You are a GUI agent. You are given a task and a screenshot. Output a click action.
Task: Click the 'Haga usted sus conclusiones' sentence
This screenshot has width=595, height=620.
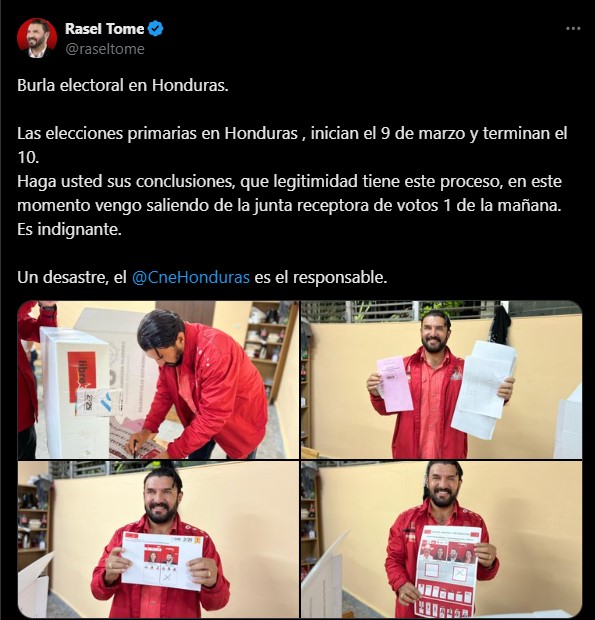click(x=289, y=181)
